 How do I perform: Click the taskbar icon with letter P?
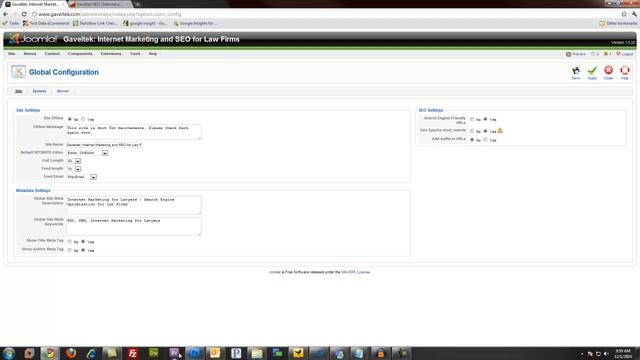[236, 353]
